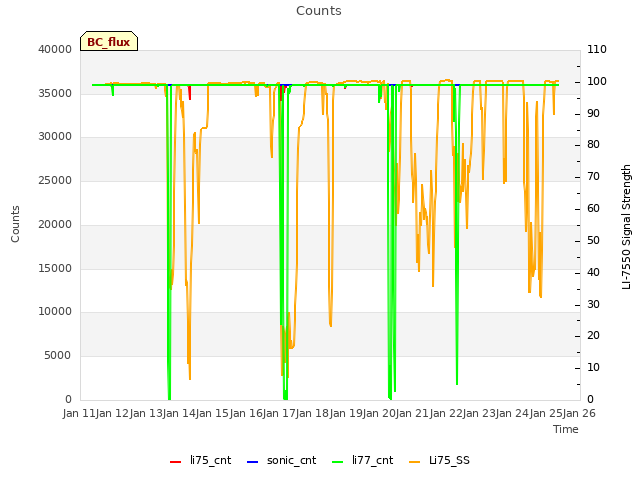Click the red li75_cnt legend swatch
Viewport: 640px width, 480px height.
176,462
